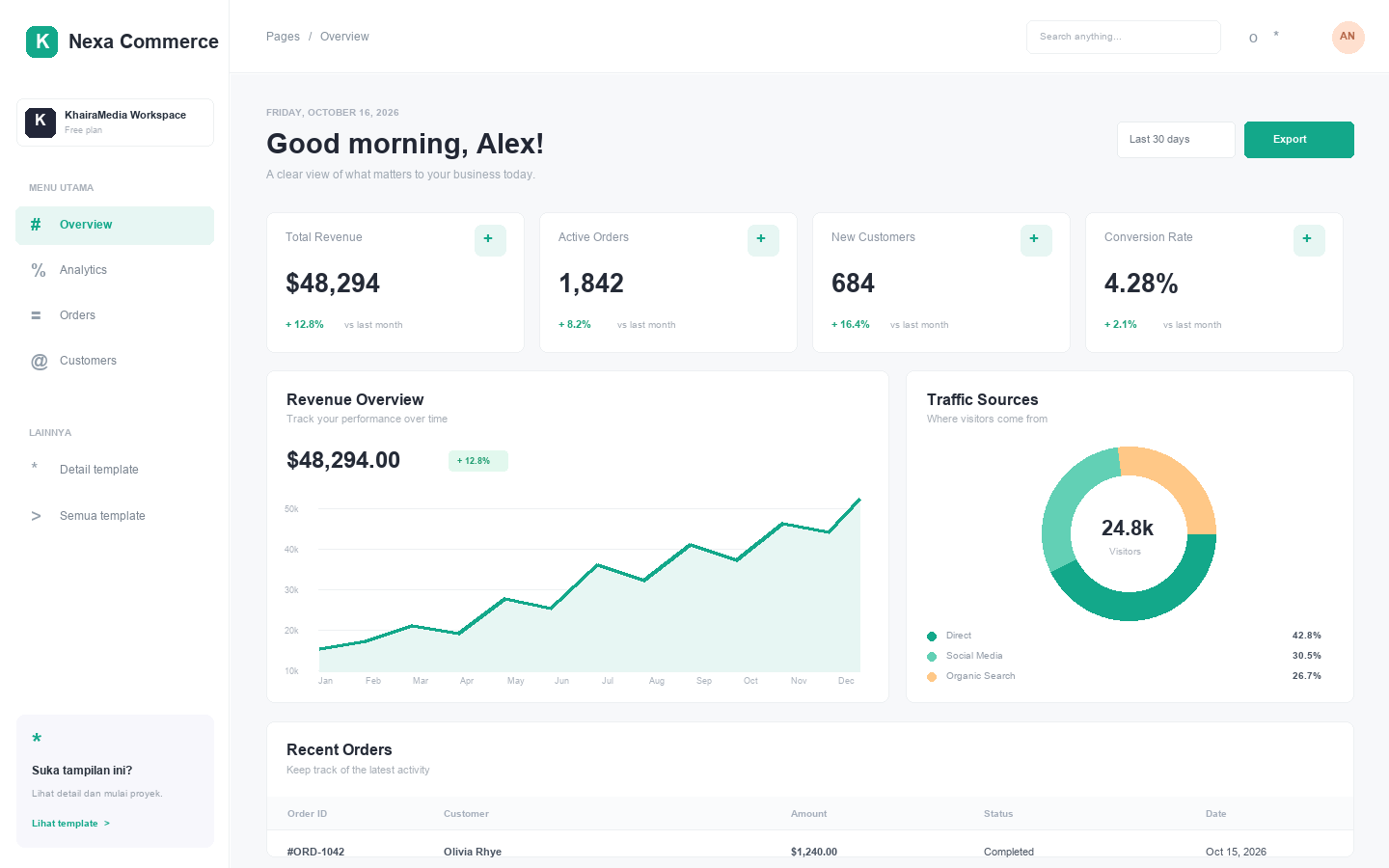
Task: Click the +12.8% badge in Revenue Overview
Action: tap(478, 461)
